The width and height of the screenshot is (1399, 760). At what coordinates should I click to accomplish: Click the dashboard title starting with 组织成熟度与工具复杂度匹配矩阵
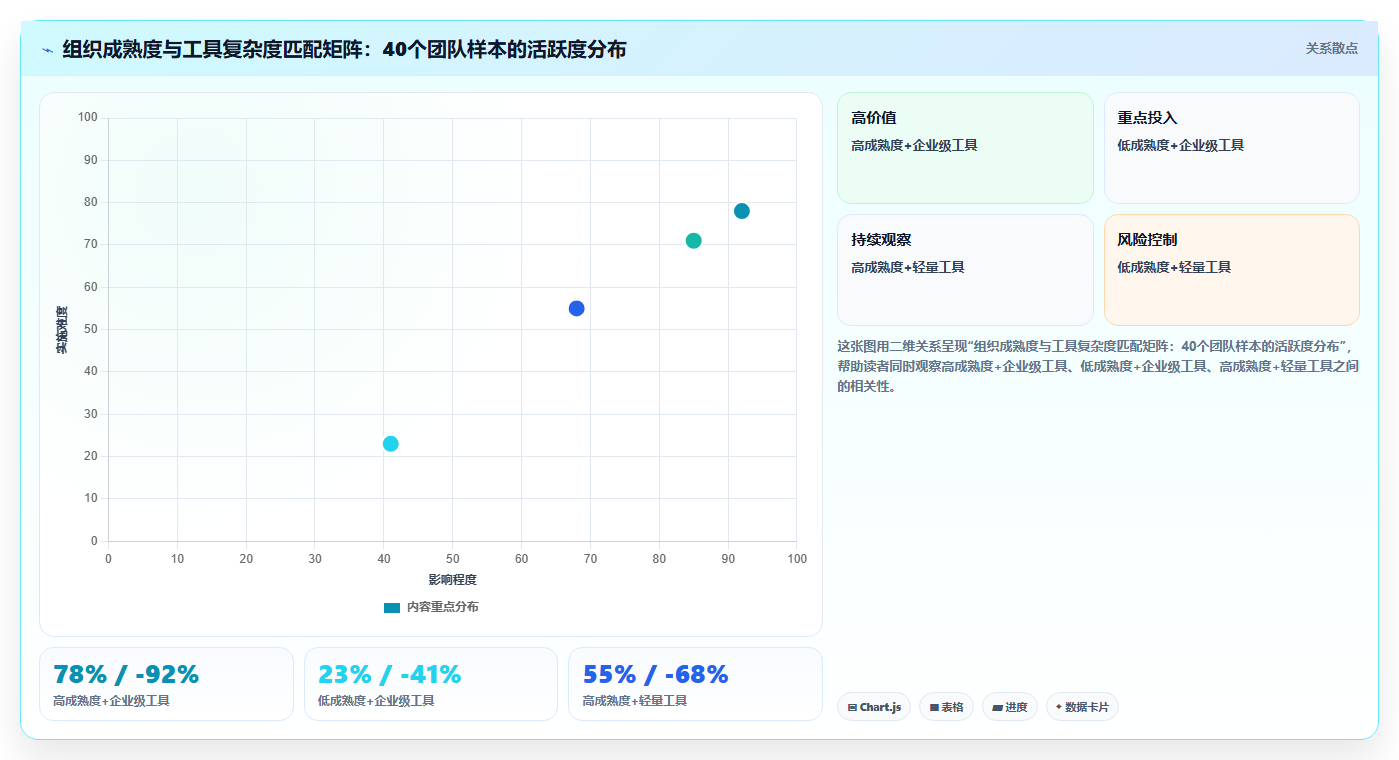(x=344, y=49)
